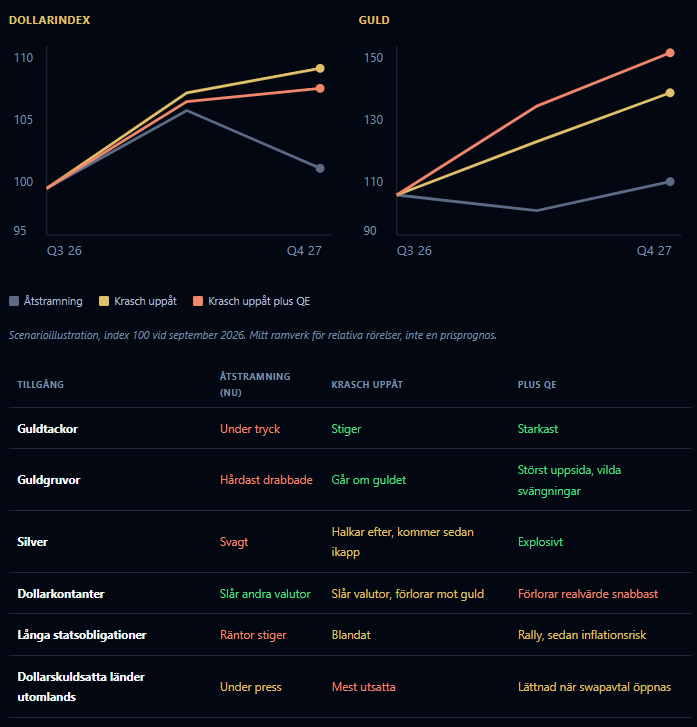
Task: Toggle the Krasch uppåt legend label
Action: [x=145, y=301]
